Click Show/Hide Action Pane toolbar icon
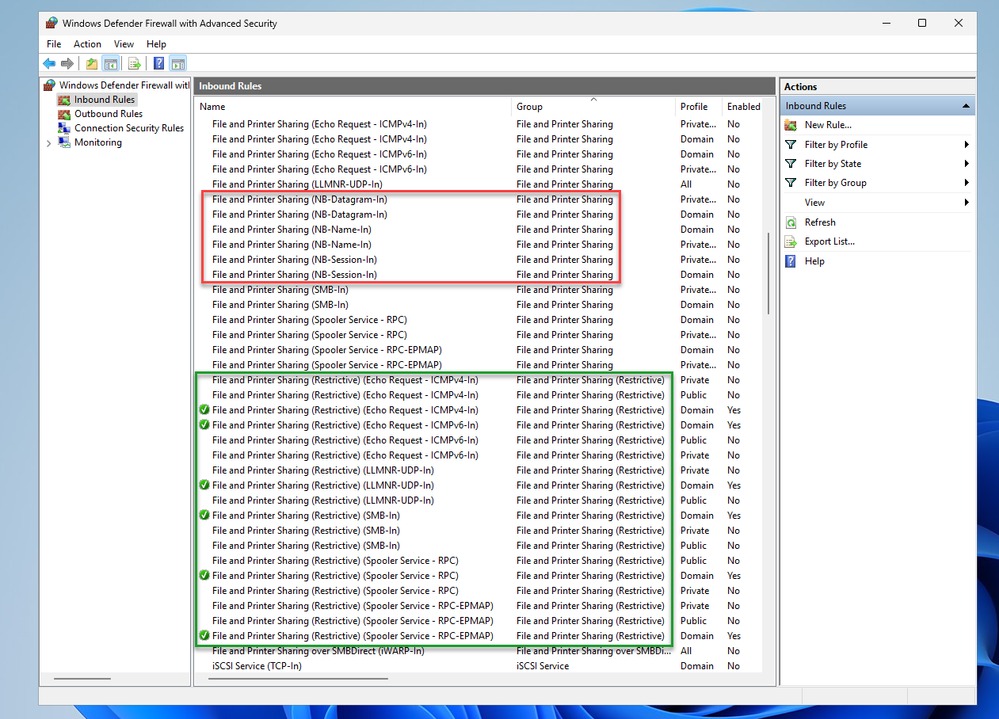This screenshot has height=719, width=999. [x=178, y=64]
